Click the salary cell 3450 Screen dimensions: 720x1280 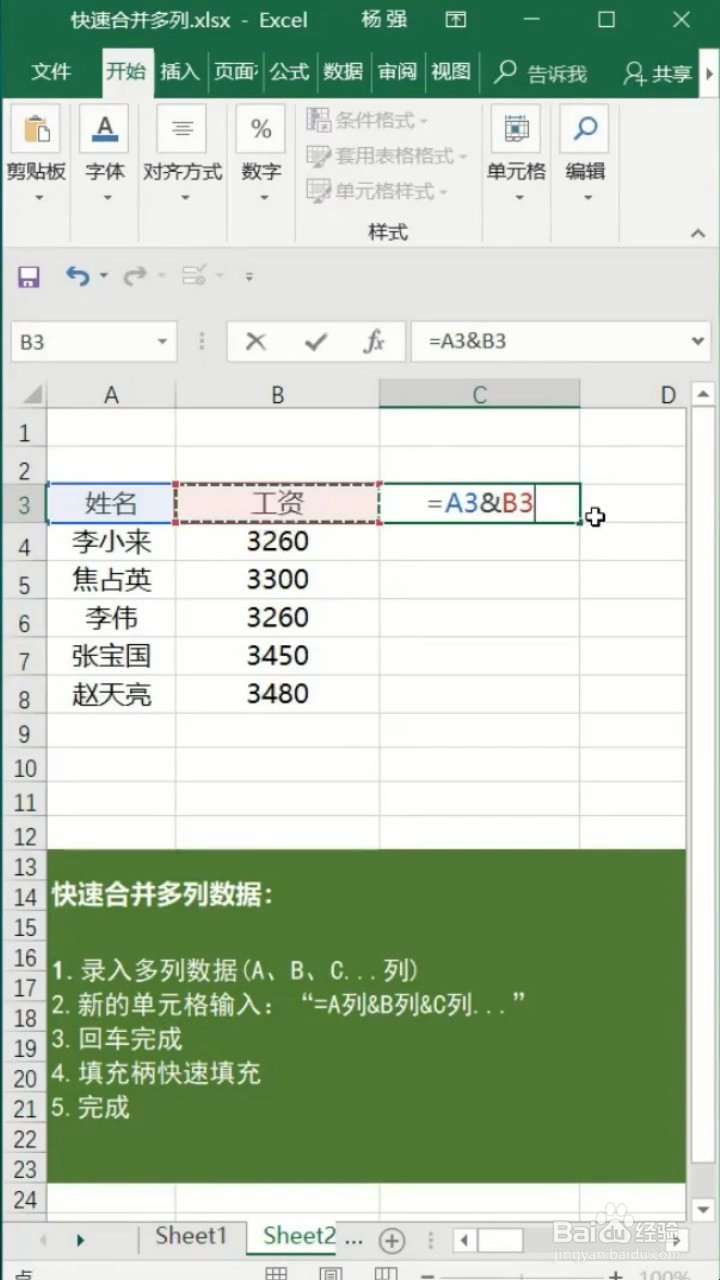point(277,656)
